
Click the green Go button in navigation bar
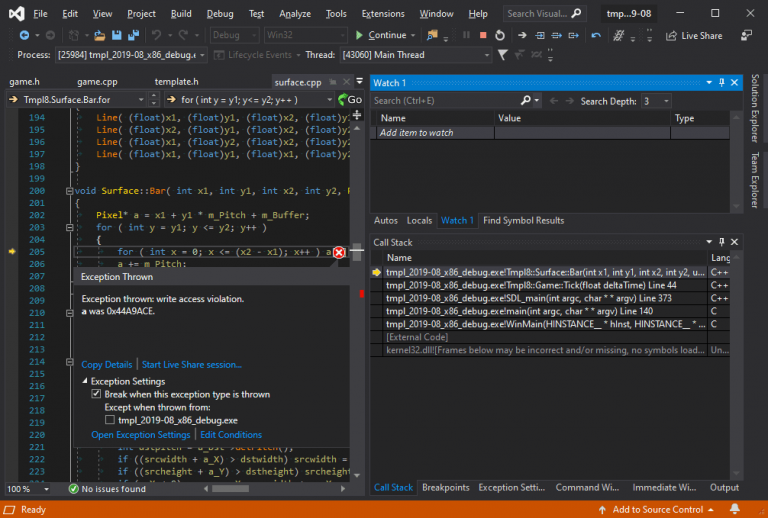pyautogui.click(x=350, y=99)
